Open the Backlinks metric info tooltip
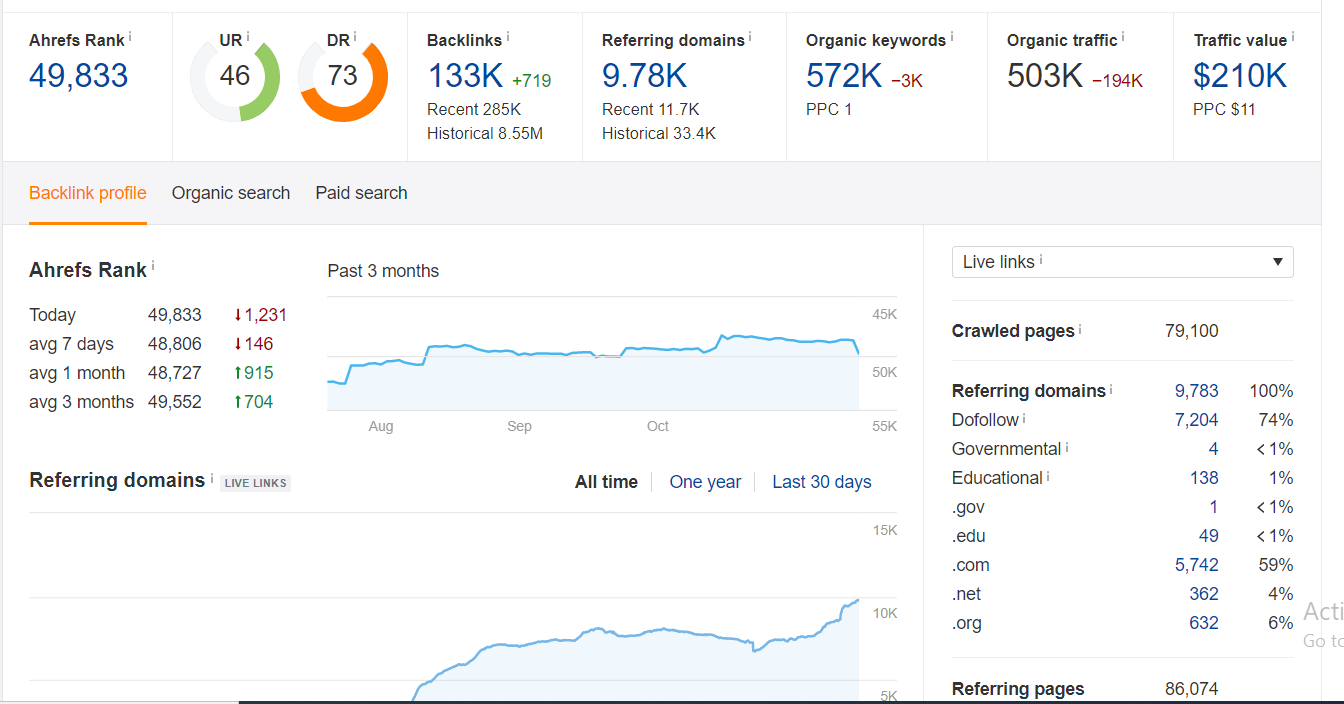The width and height of the screenshot is (1344, 704). tap(508, 36)
